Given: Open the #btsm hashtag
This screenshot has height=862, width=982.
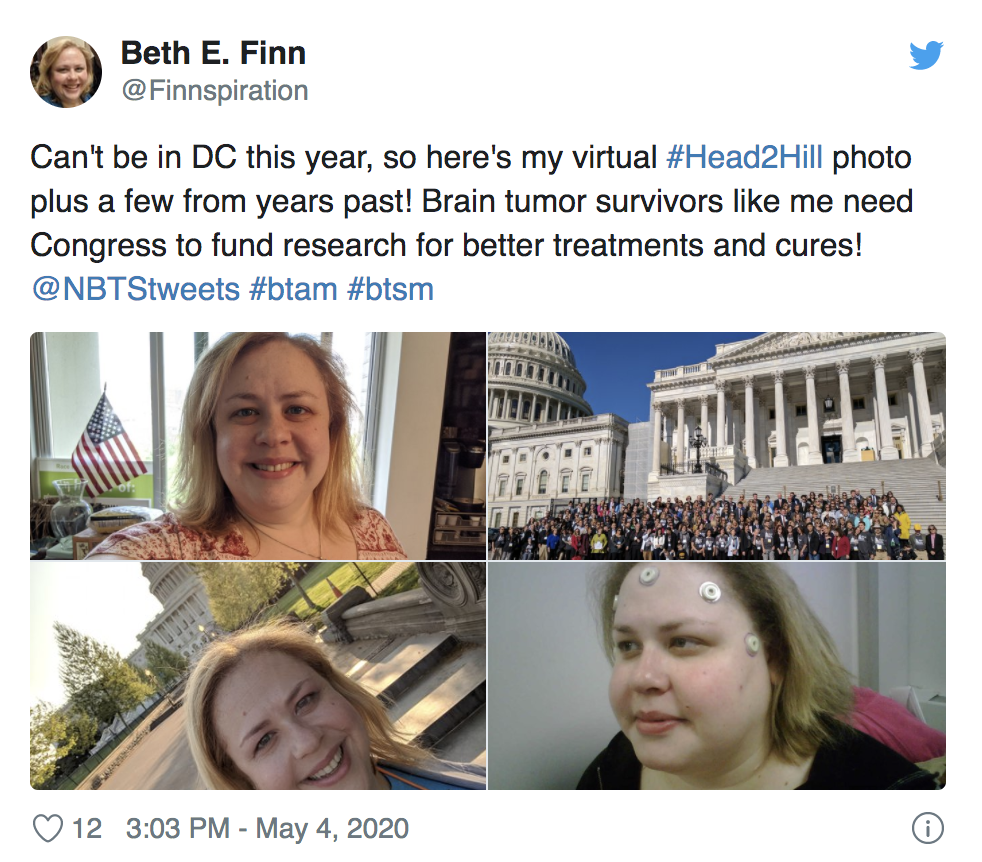Looking at the screenshot, I should pos(390,289).
